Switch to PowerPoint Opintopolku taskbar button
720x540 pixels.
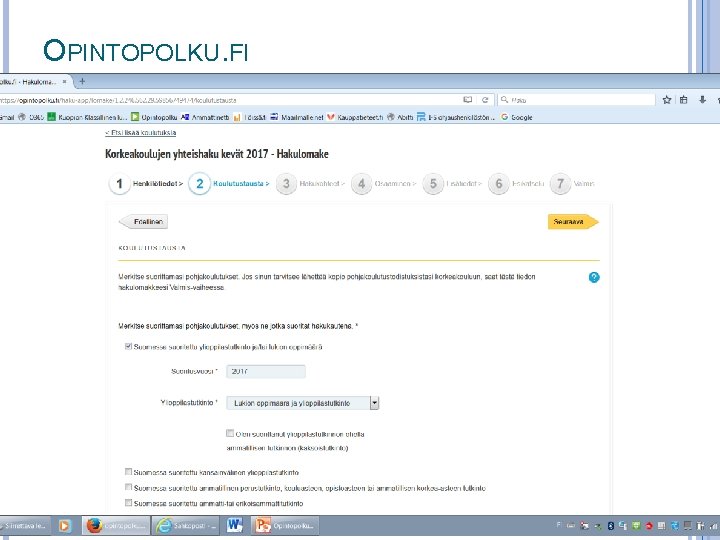click(285, 526)
